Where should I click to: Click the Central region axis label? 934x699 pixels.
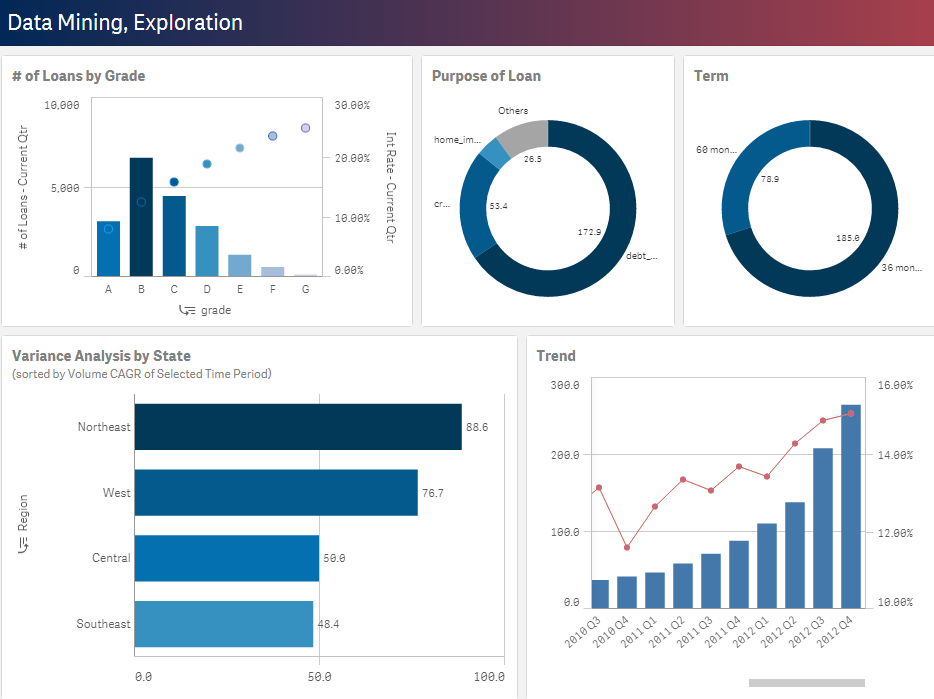pyautogui.click(x=110, y=558)
